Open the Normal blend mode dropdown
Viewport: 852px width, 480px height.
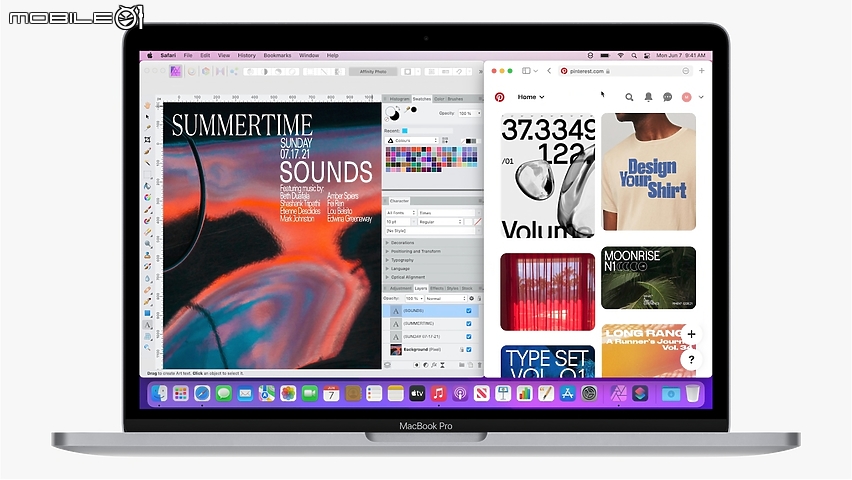tap(446, 298)
